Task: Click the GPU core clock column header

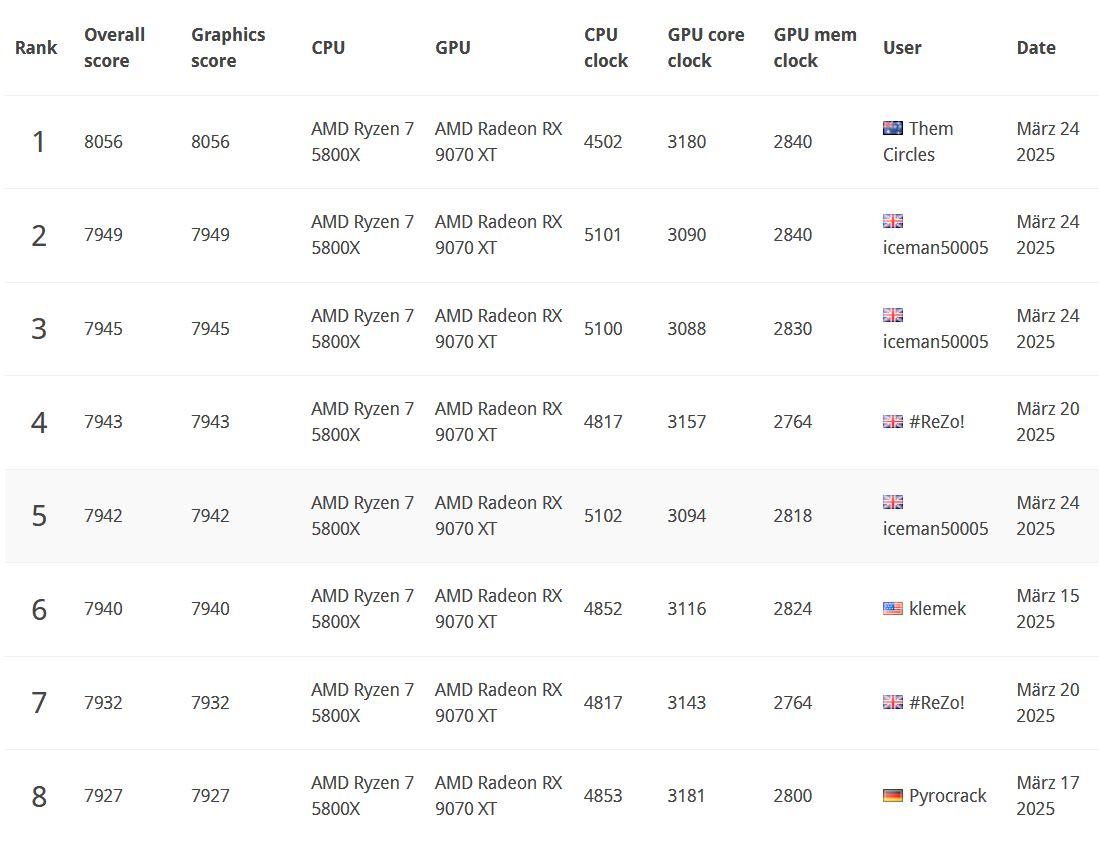Action: [x=705, y=47]
